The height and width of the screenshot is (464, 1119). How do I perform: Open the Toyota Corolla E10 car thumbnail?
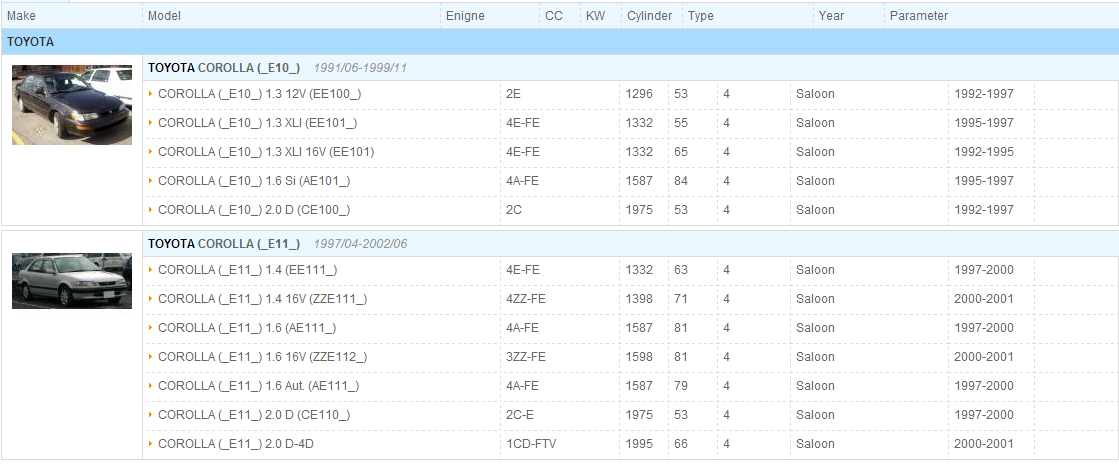coord(72,105)
